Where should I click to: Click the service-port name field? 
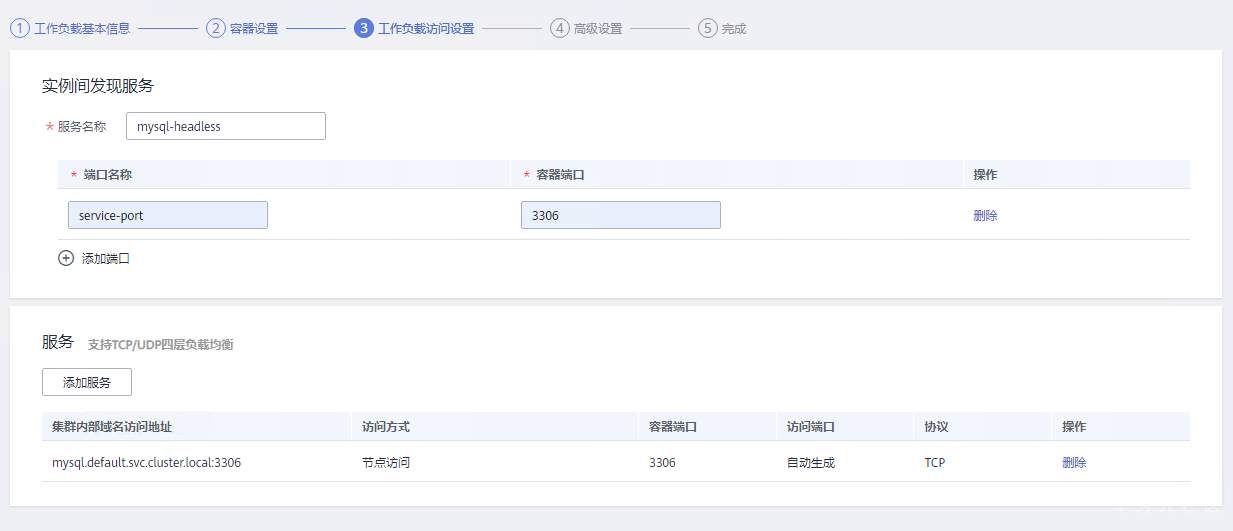[168, 215]
